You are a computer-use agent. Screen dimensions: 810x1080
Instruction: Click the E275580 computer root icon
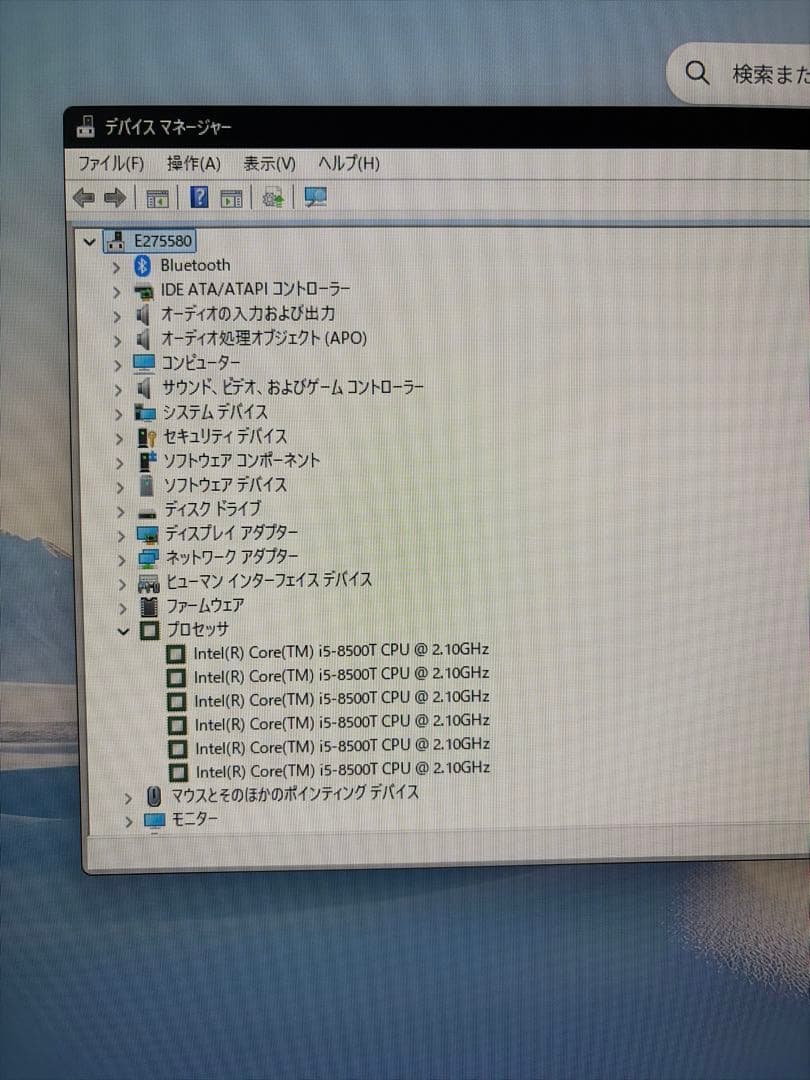[116, 241]
